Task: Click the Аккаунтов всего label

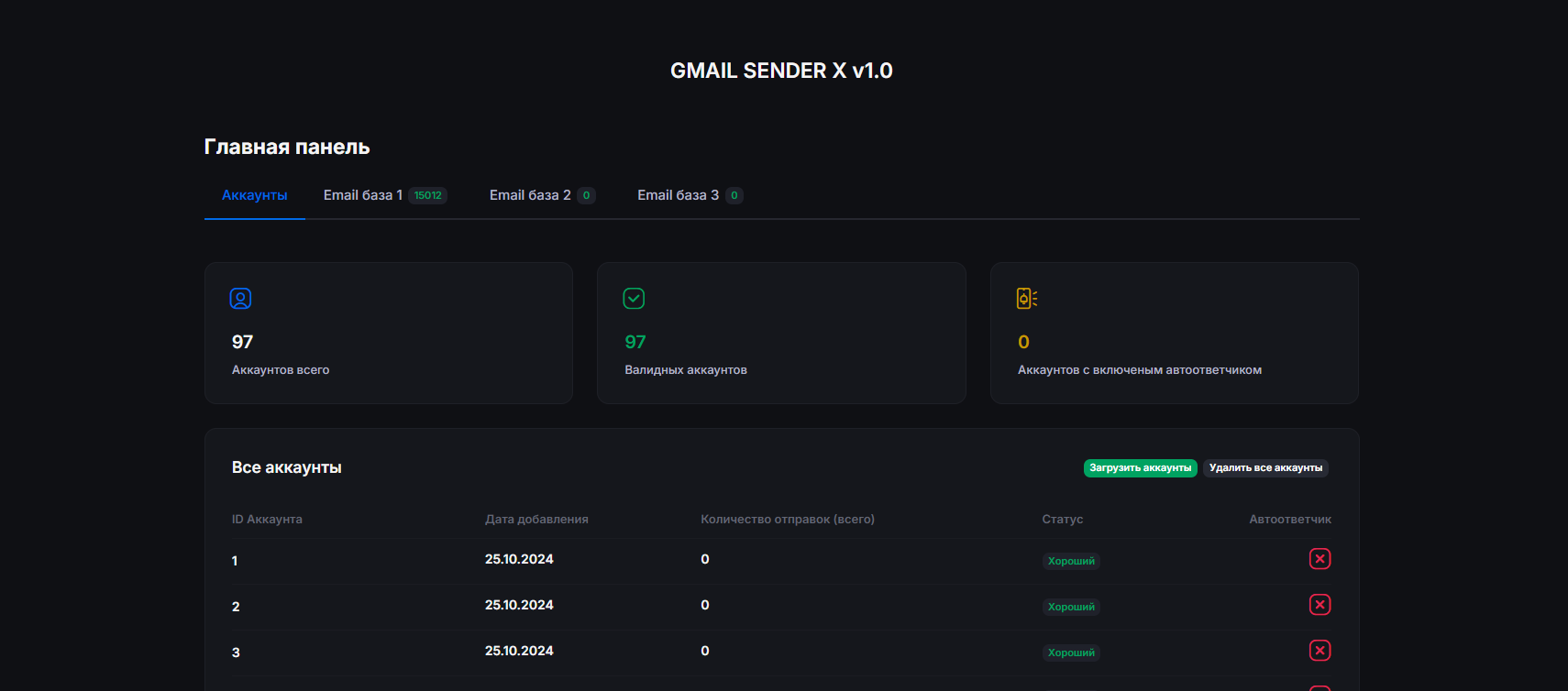Action: tap(281, 370)
